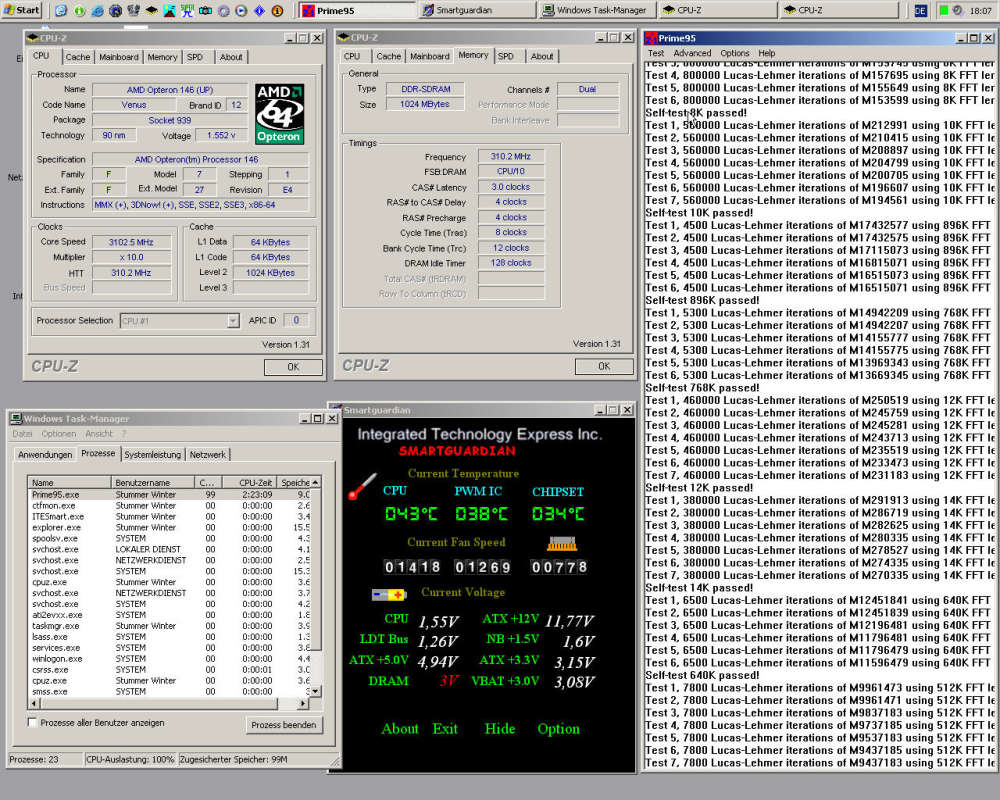1000x800 pixels.
Task: Click the Name field 'AMD Opteron 146 (UP)'
Action: pos(170,90)
